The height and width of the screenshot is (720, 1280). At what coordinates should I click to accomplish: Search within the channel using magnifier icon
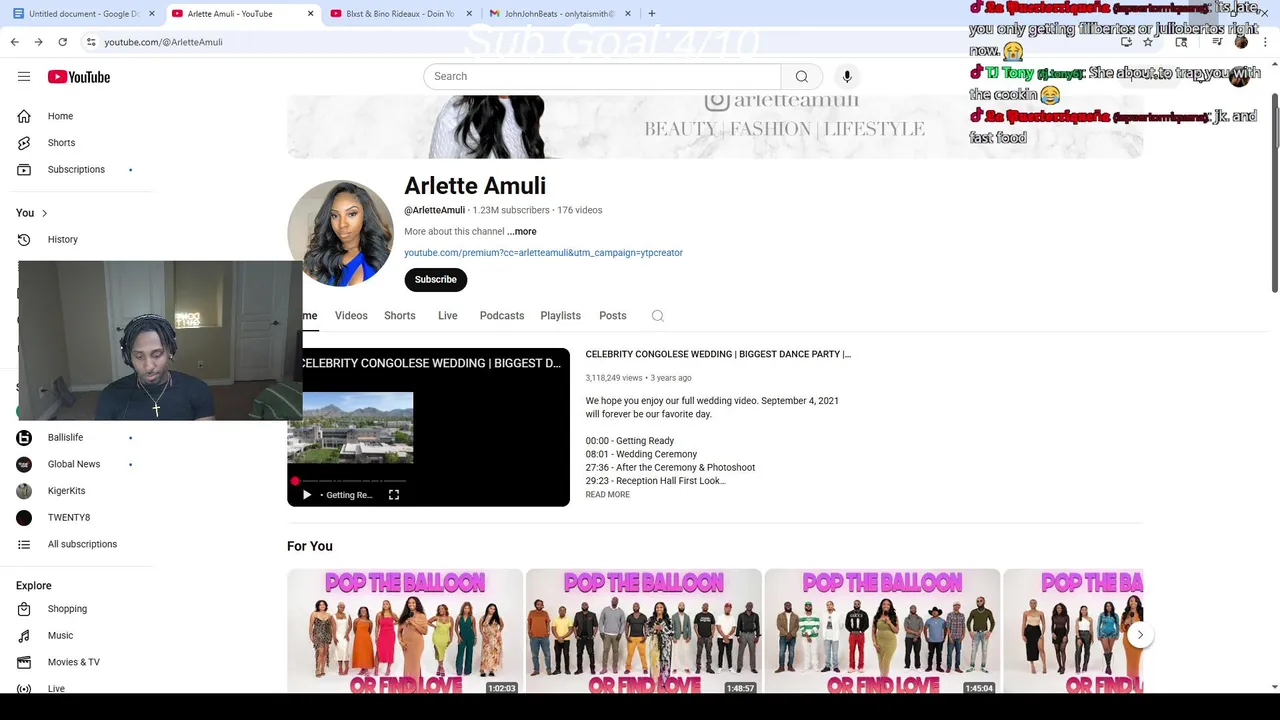658,316
